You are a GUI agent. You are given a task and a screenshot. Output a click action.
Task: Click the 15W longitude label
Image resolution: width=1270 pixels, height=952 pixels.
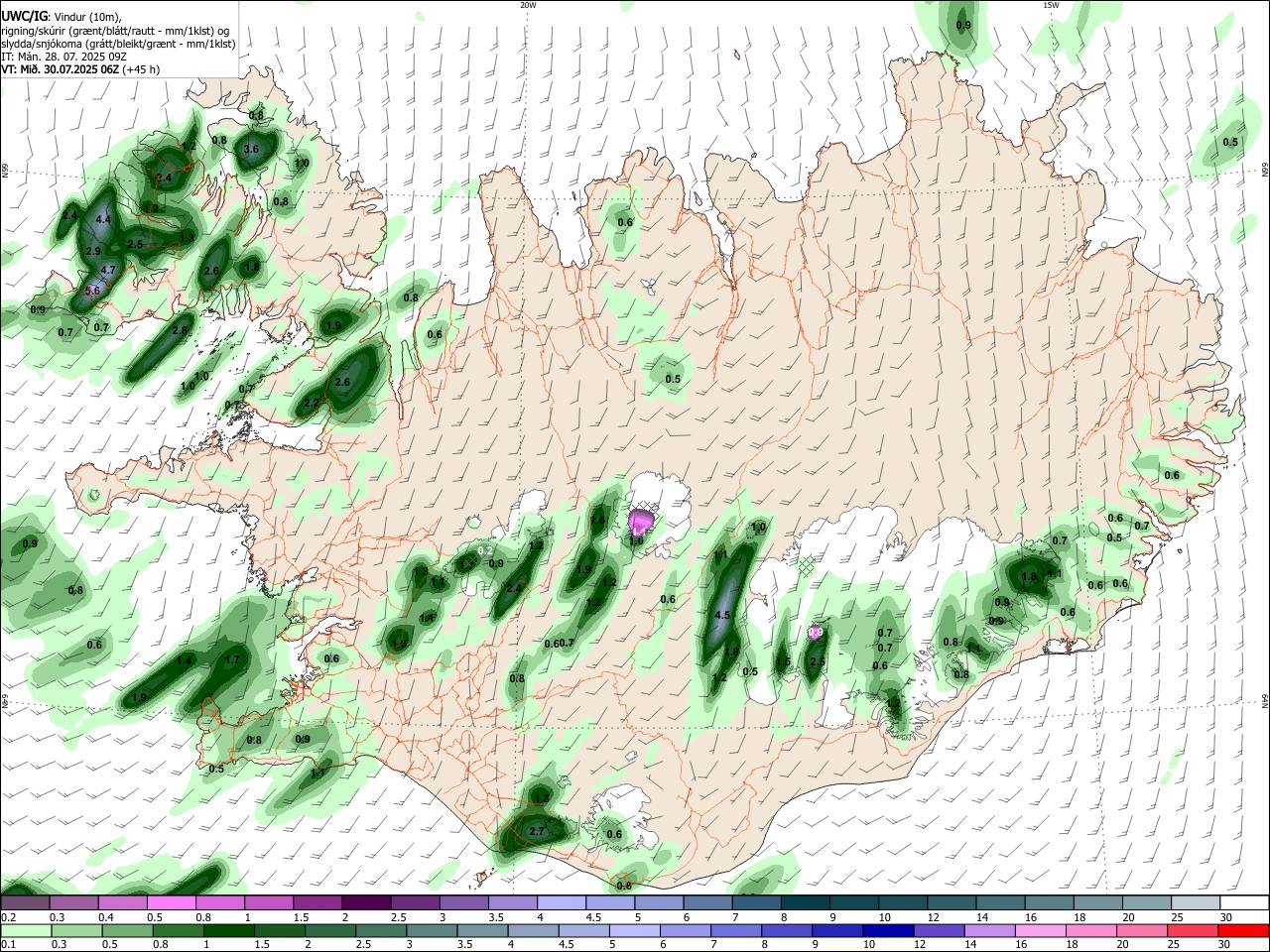1051,5
